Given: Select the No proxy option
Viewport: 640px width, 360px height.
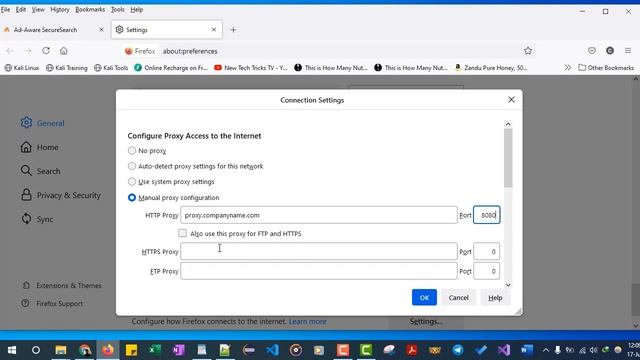Looking at the screenshot, I should click(x=132, y=151).
